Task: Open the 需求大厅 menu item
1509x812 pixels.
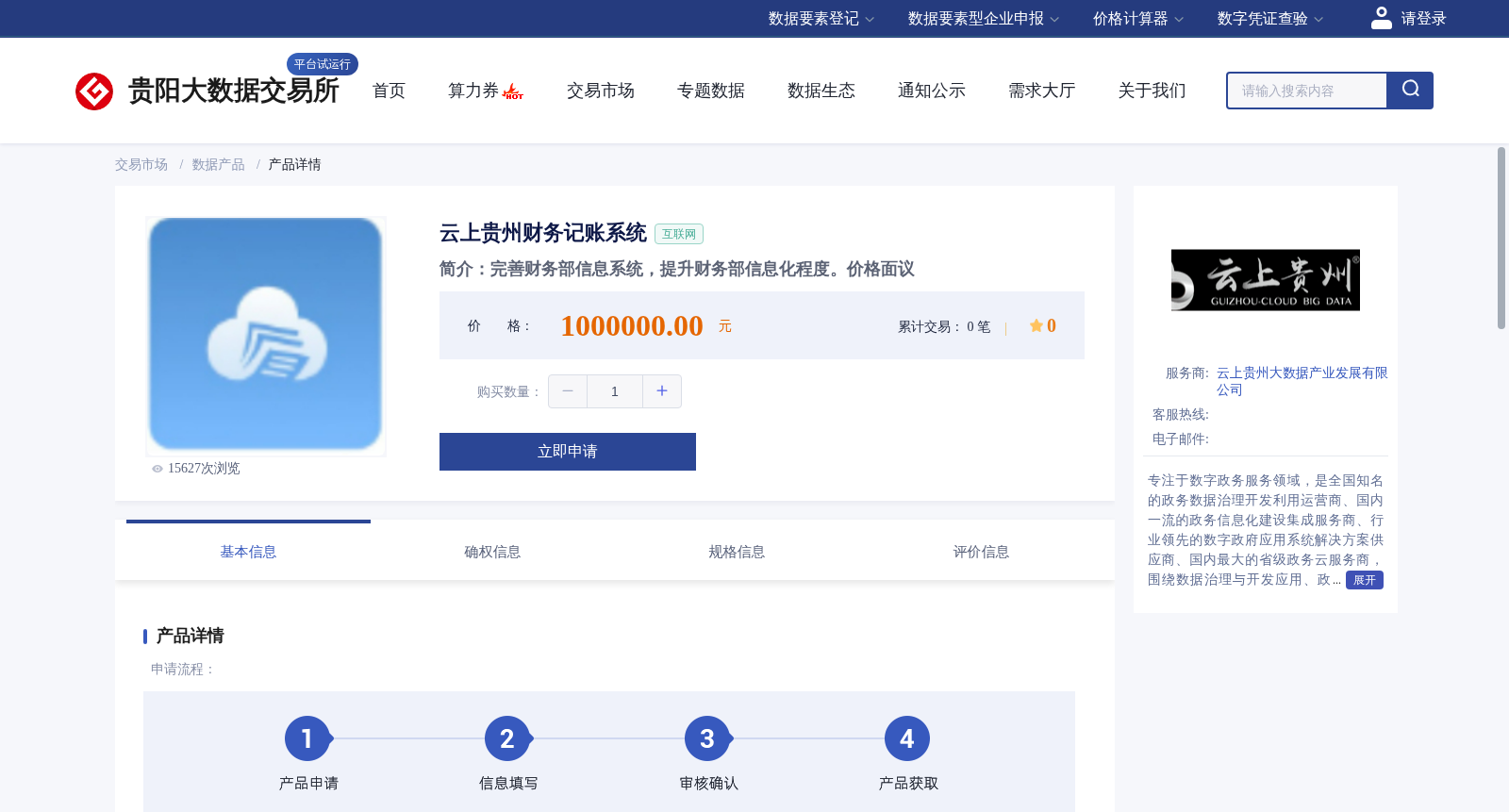Action: [x=1042, y=91]
